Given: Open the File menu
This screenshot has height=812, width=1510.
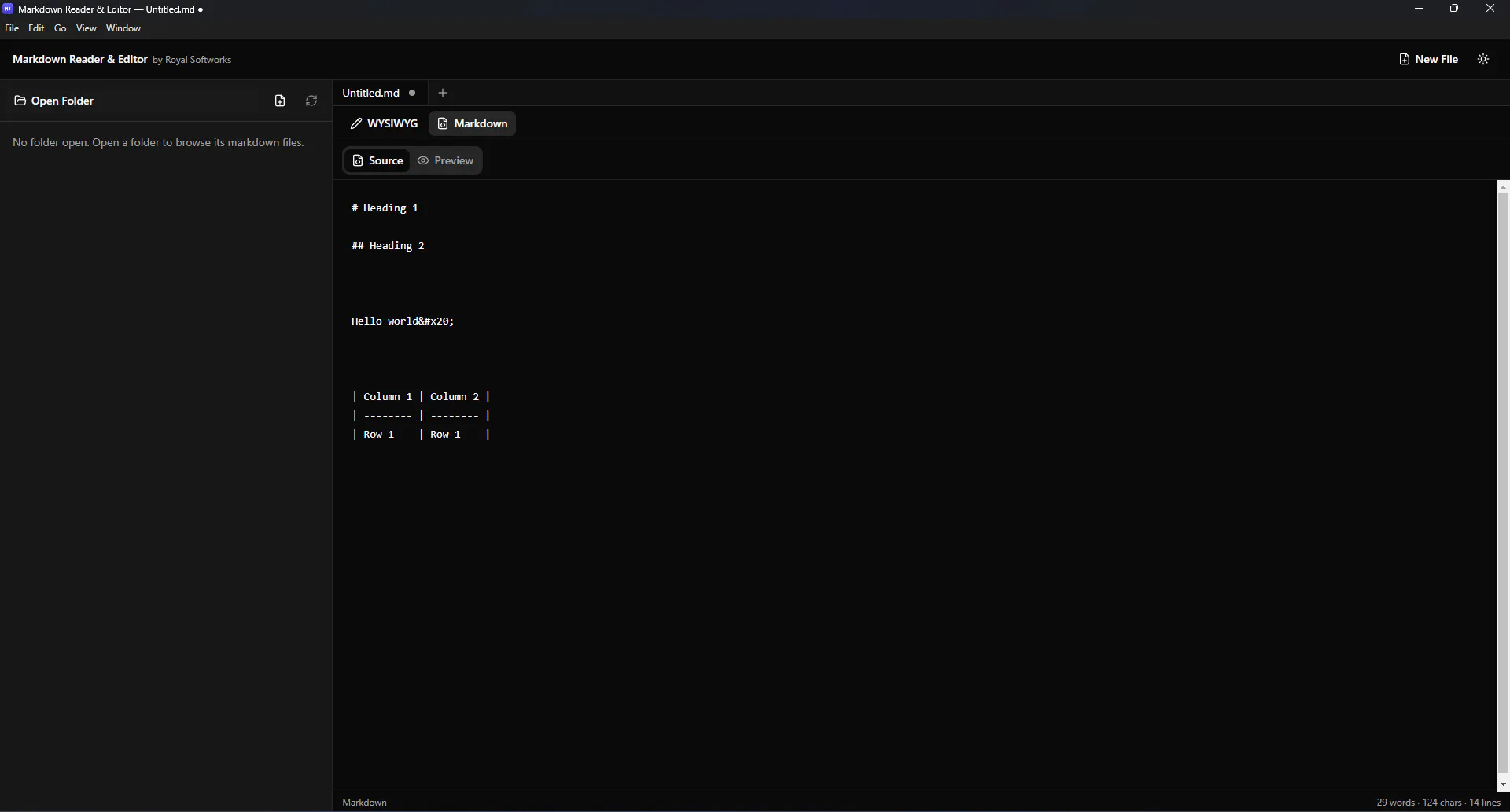Looking at the screenshot, I should [12, 28].
